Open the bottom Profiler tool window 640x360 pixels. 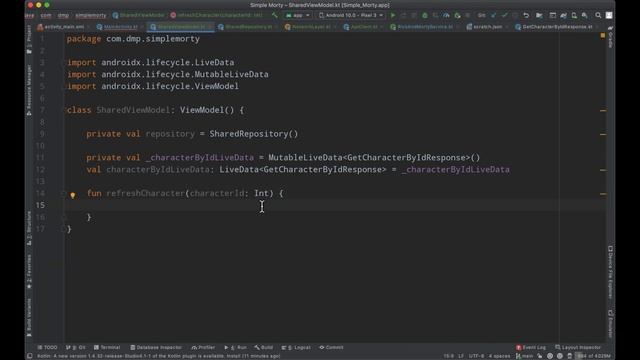[x=203, y=347]
